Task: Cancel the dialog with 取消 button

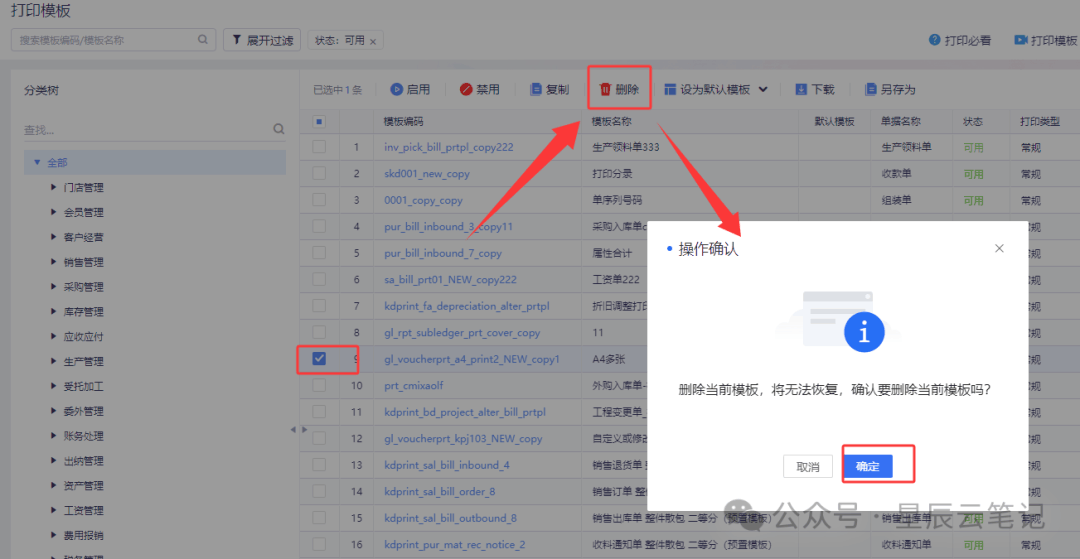Action: (x=807, y=466)
